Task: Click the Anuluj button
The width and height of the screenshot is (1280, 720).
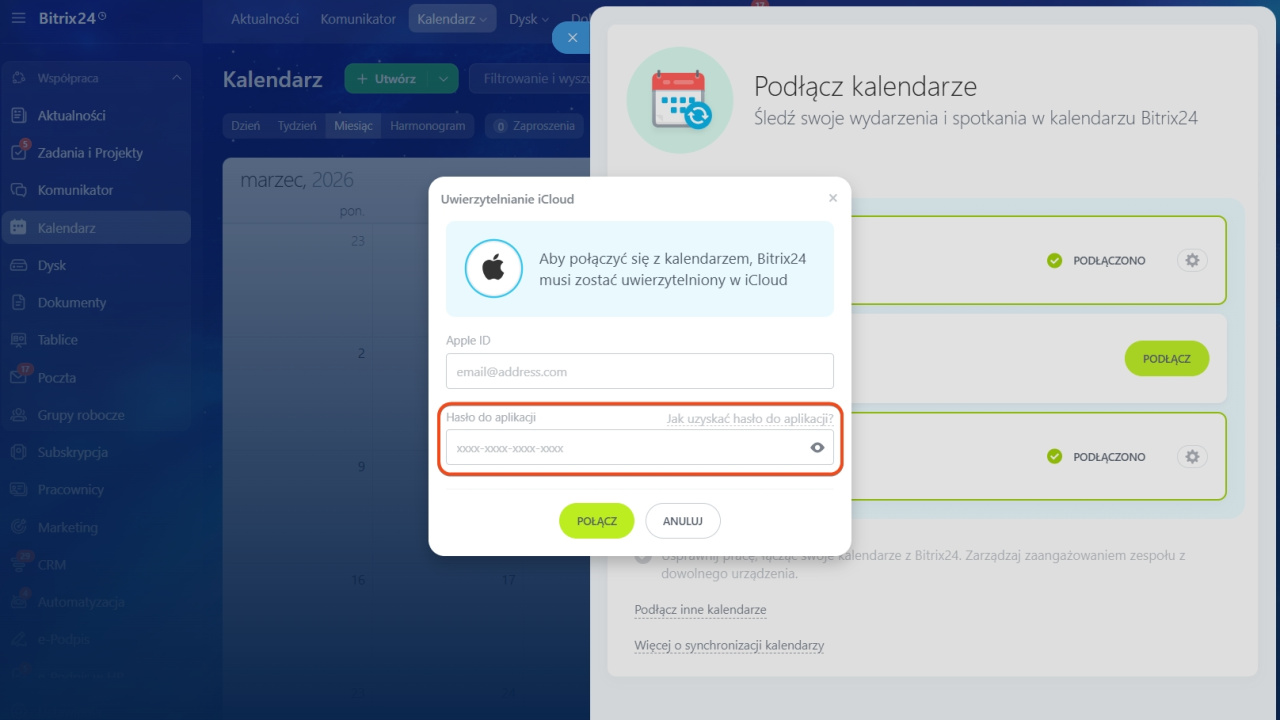Action: tap(682, 521)
